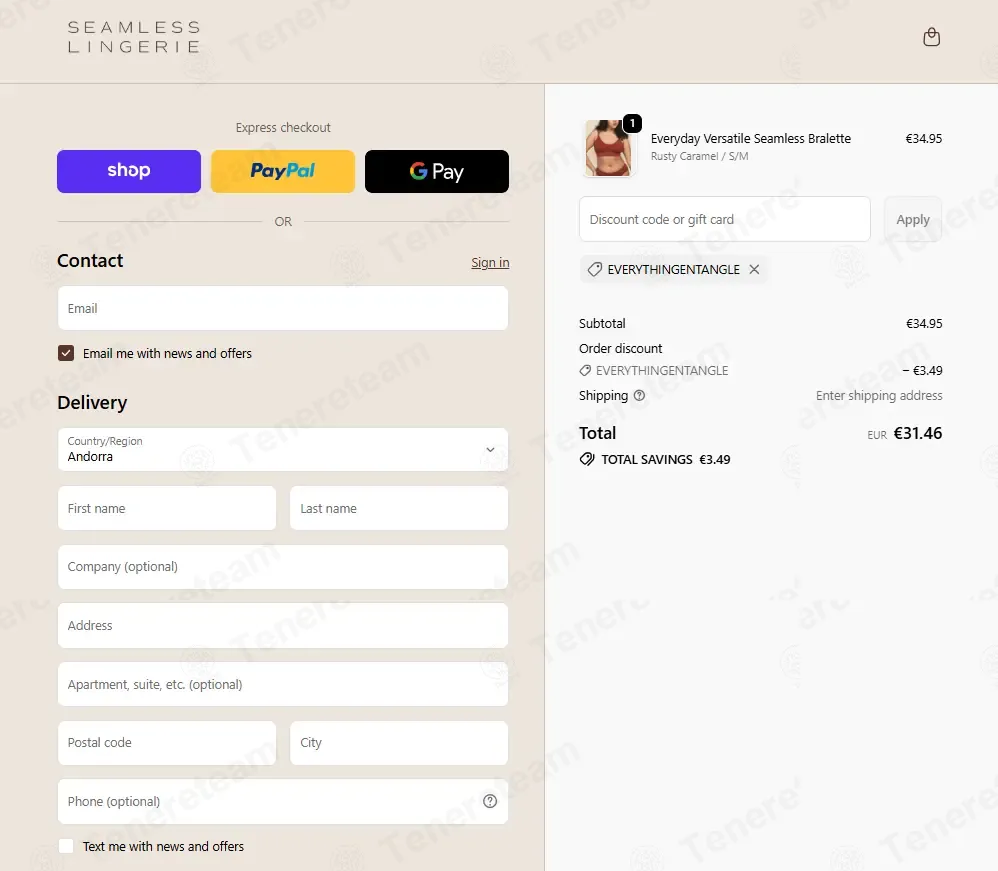Viewport: 998px width, 871px height.
Task: Focus the Discount code or gift card field
Action: coord(724,219)
